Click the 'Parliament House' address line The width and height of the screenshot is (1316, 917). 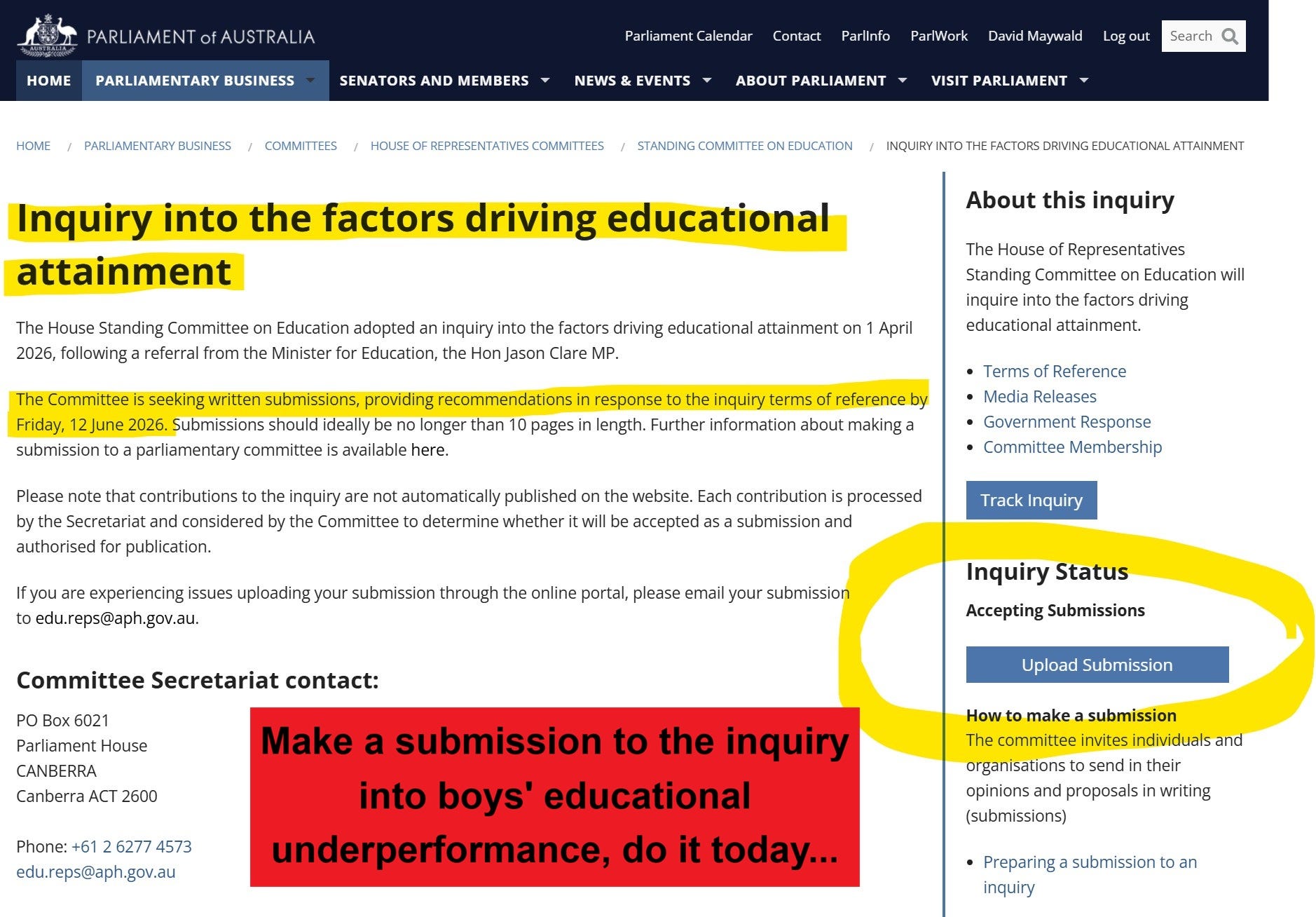coord(82,746)
